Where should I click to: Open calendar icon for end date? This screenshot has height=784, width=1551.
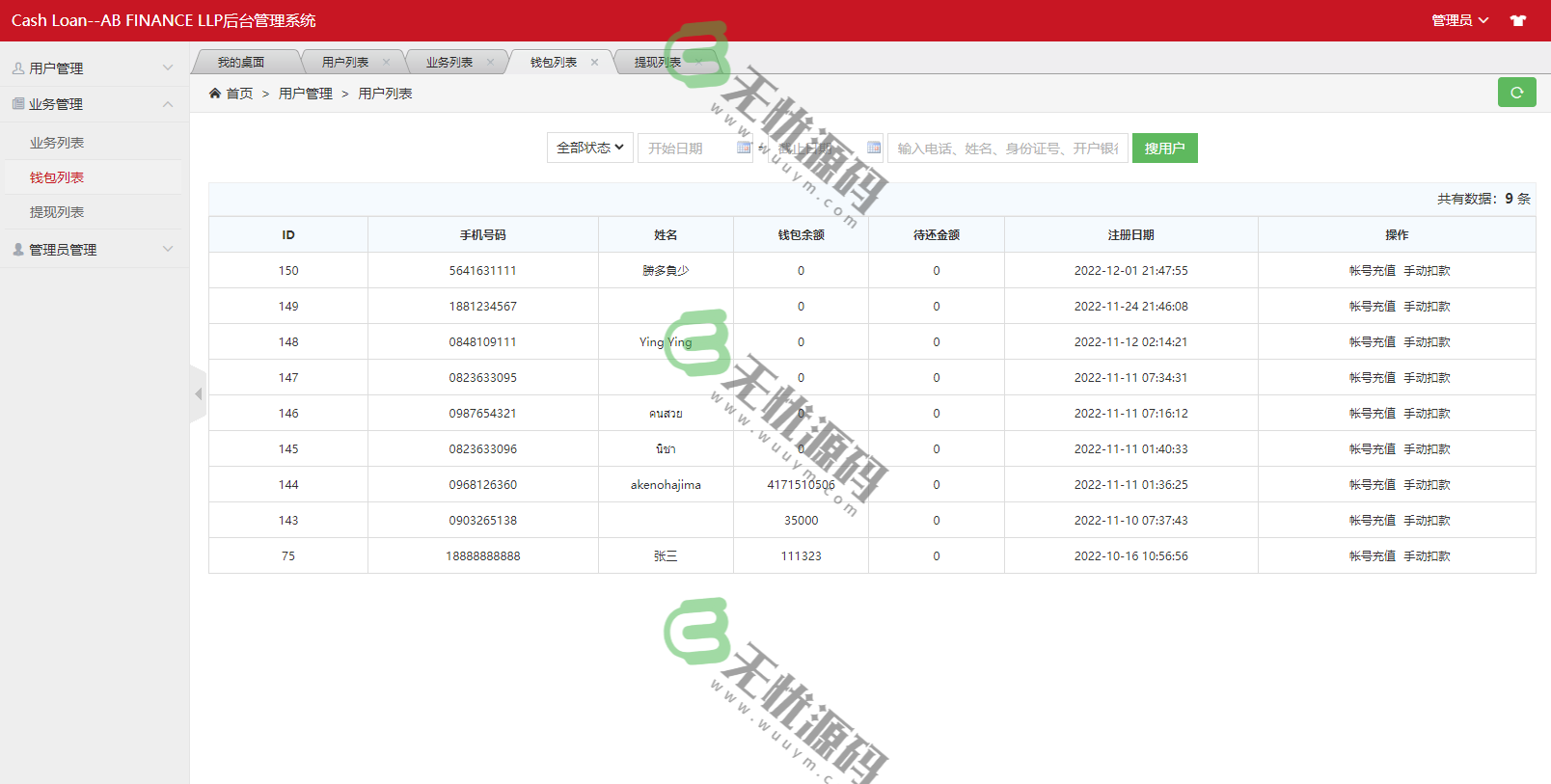874,148
